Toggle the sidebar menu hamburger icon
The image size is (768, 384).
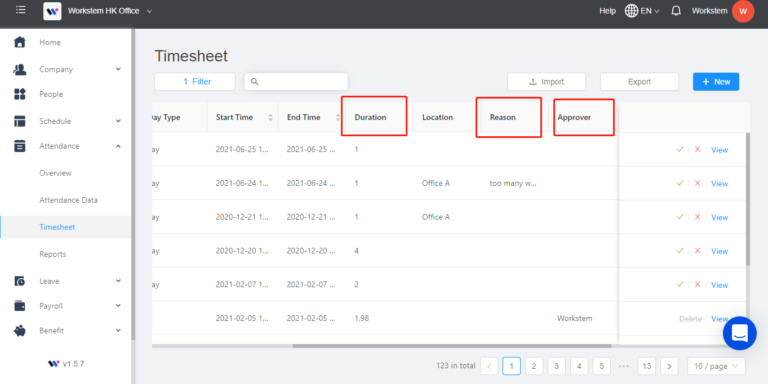pos(20,10)
